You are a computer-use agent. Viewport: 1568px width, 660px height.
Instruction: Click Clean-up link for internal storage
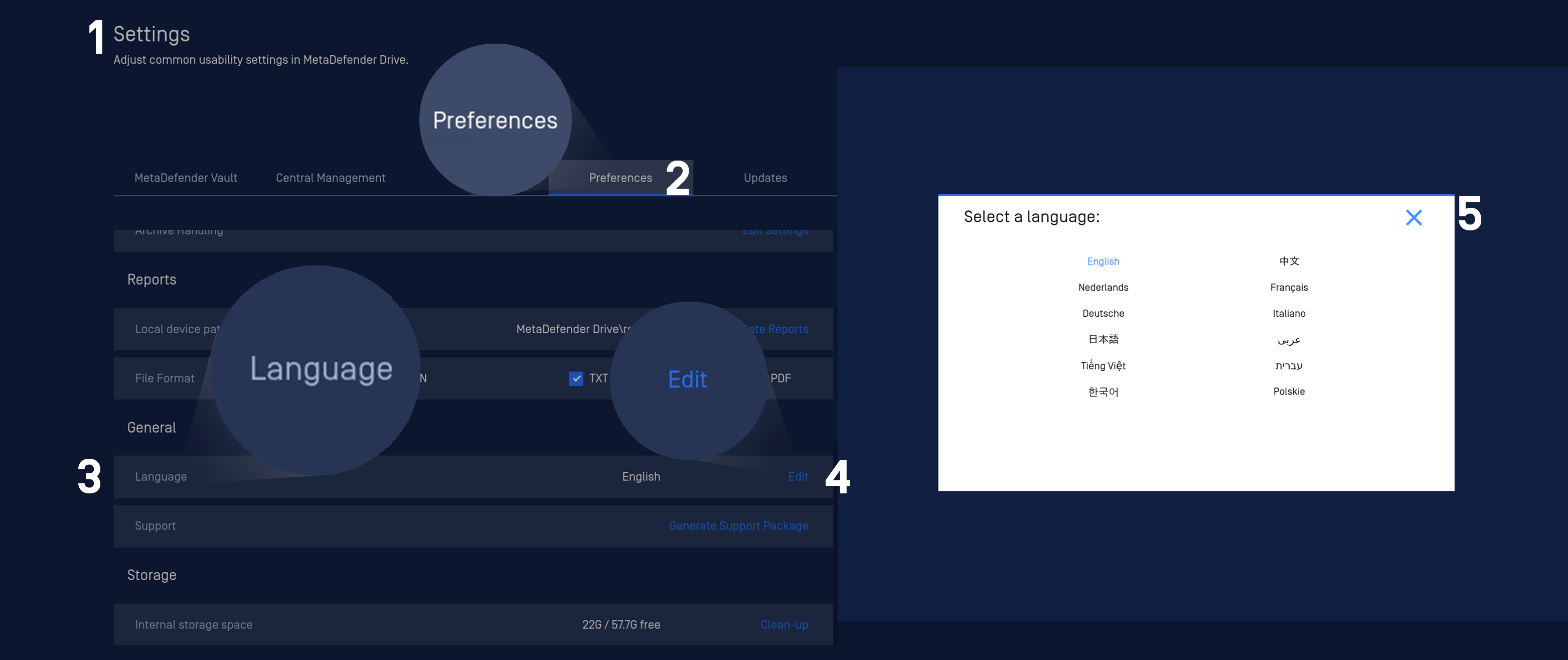[784, 625]
